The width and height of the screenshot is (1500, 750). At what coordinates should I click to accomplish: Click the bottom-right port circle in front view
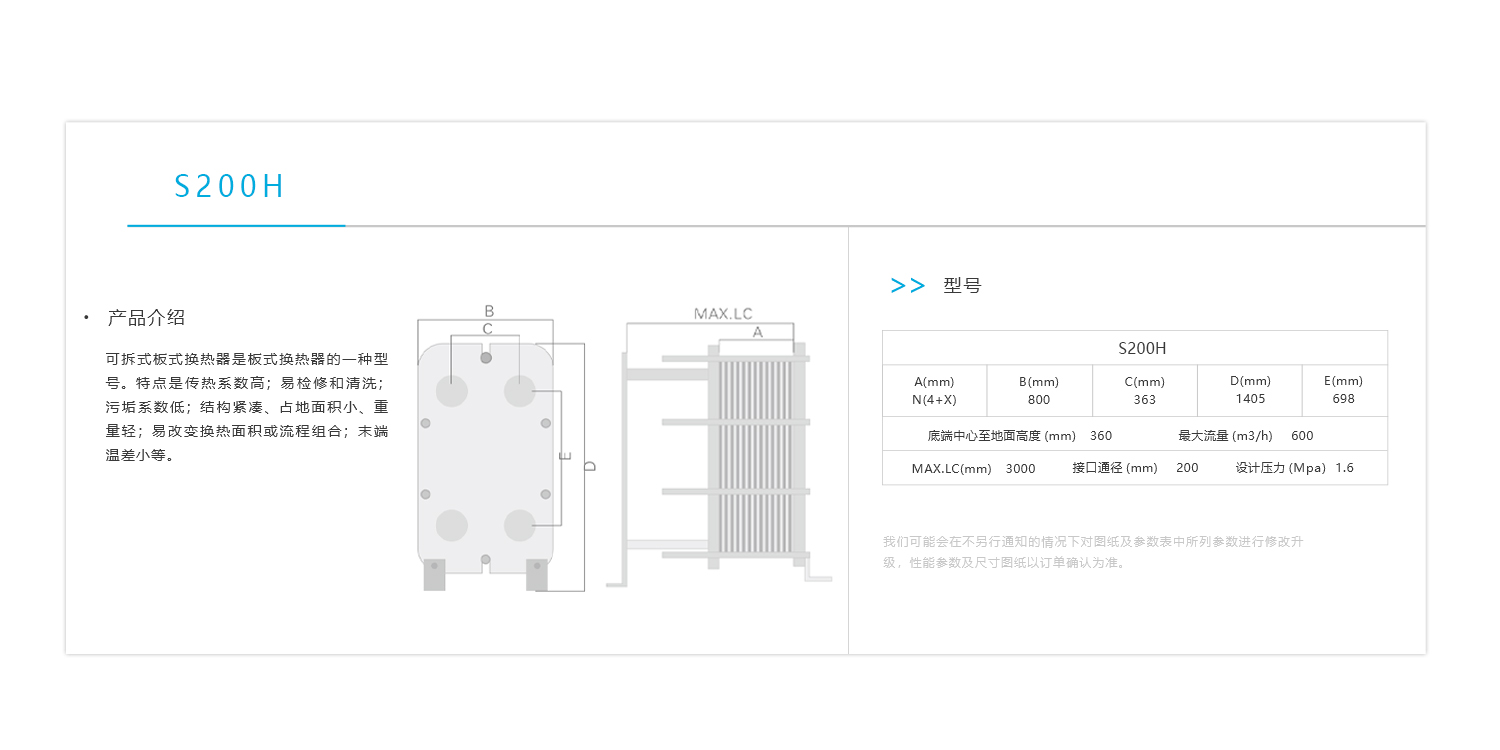(519, 525)
